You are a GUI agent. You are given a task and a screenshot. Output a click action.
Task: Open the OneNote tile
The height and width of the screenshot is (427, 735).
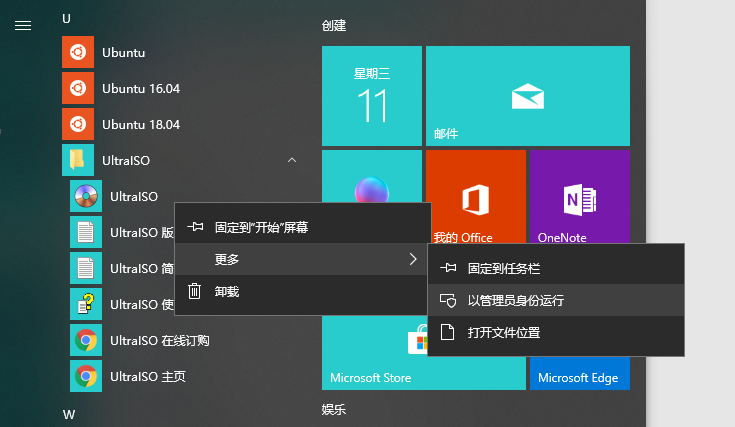580,197
